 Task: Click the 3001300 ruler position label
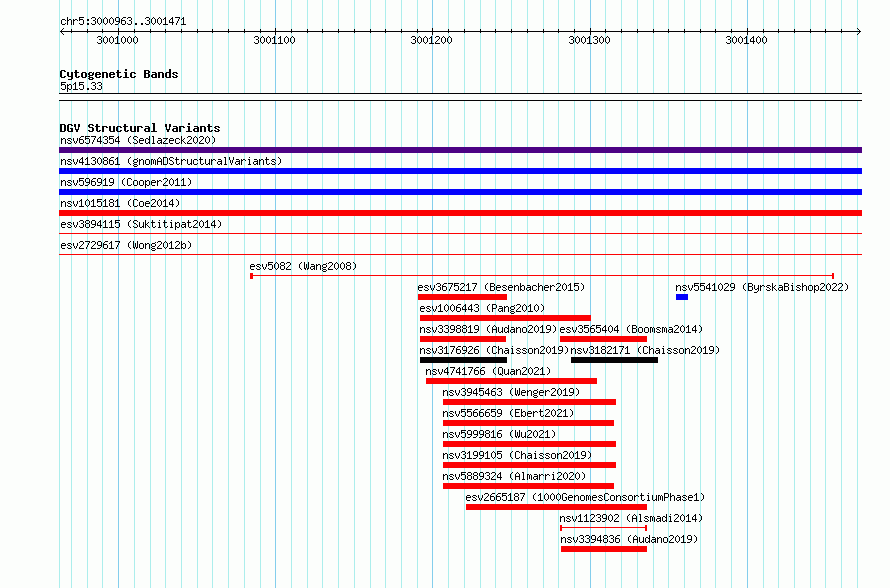[x=589, y=40]
